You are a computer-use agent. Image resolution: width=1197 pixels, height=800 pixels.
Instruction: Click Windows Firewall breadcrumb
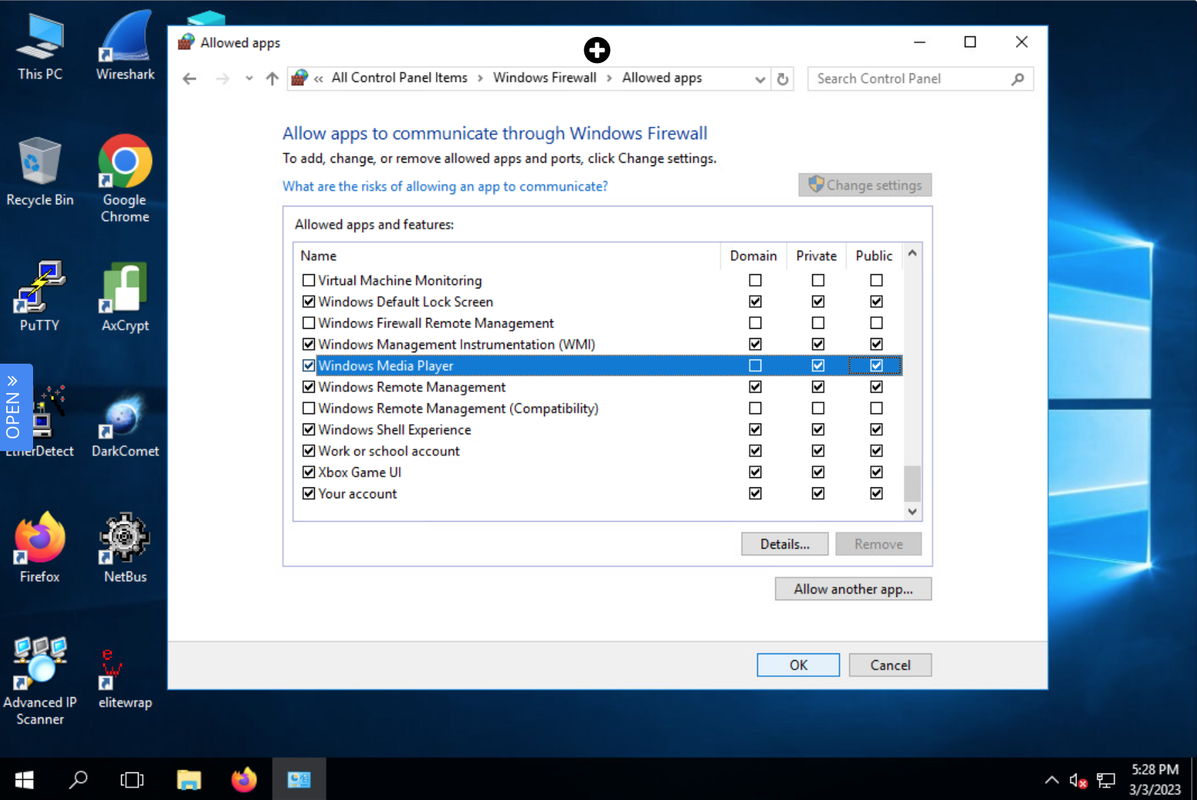pos(544,78)
